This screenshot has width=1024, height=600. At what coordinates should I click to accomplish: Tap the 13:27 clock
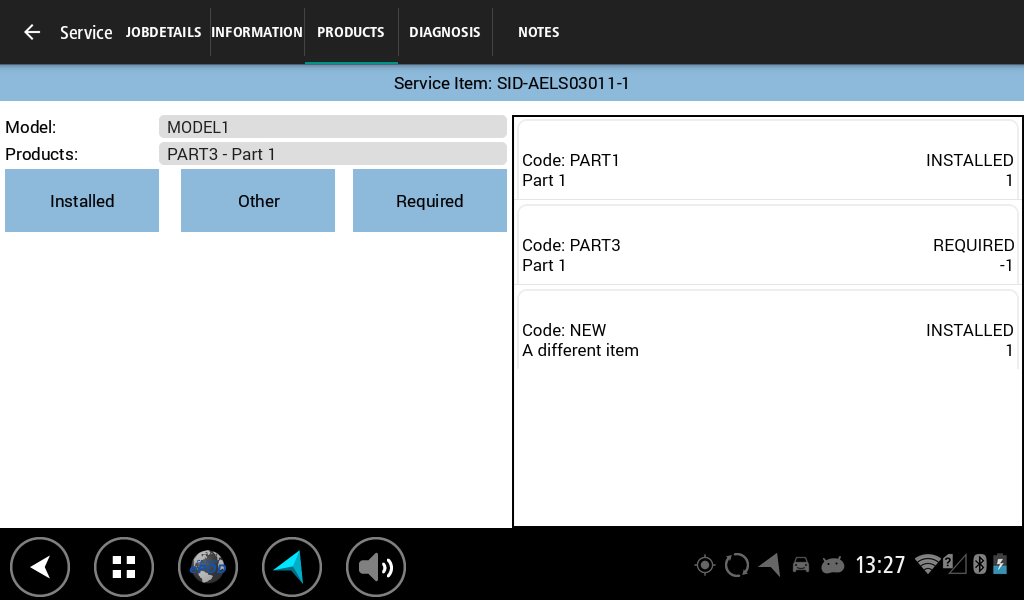point(880,565)
